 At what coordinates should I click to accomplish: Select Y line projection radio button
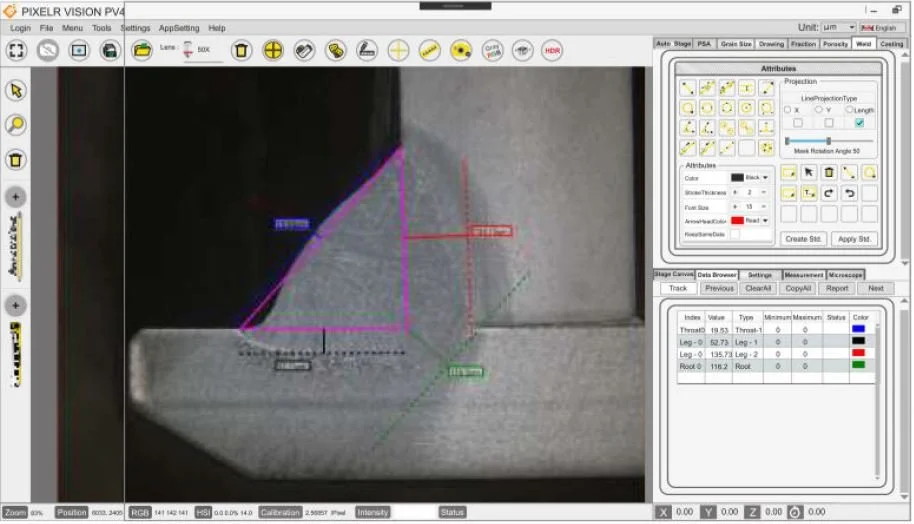(x=819, y=110)
